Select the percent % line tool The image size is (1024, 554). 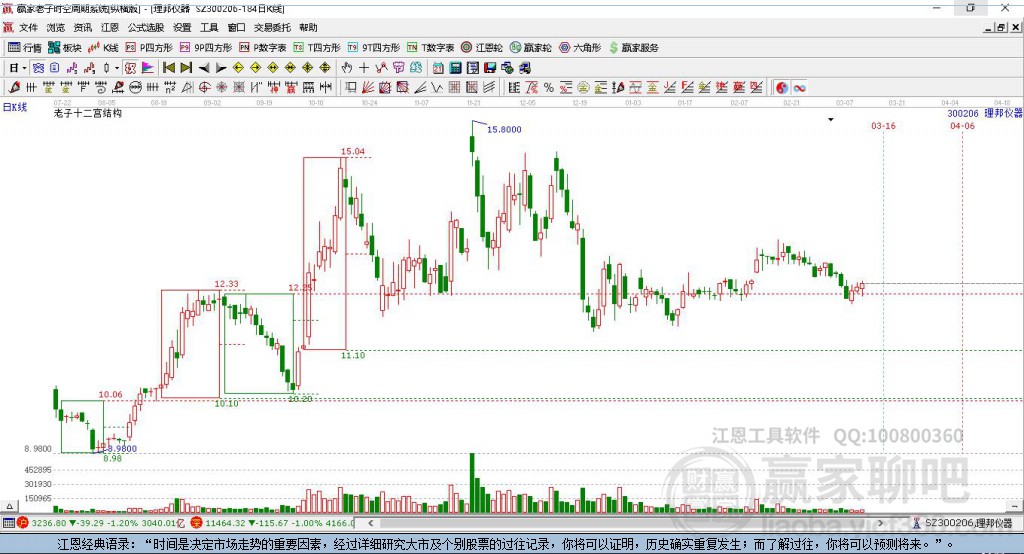(x=549, y=88)
